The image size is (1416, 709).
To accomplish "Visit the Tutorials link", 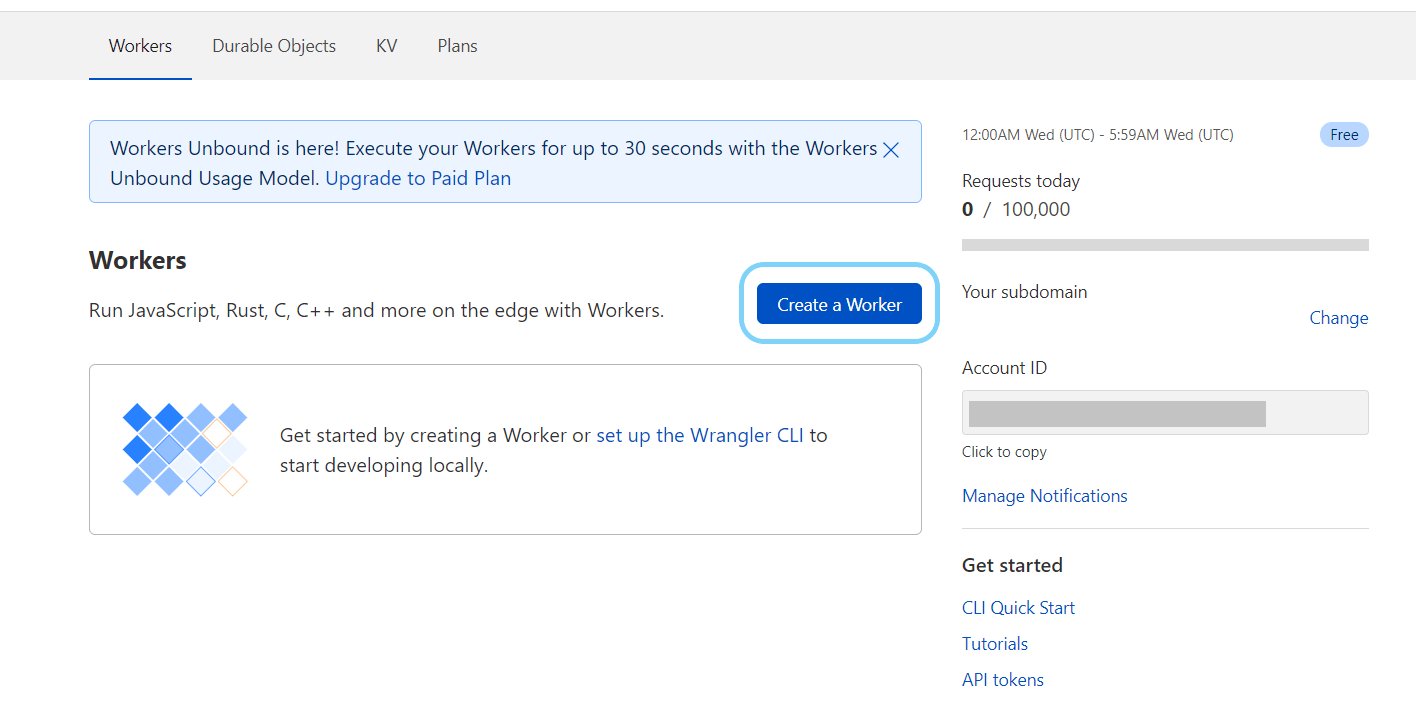I will (995, 644).
